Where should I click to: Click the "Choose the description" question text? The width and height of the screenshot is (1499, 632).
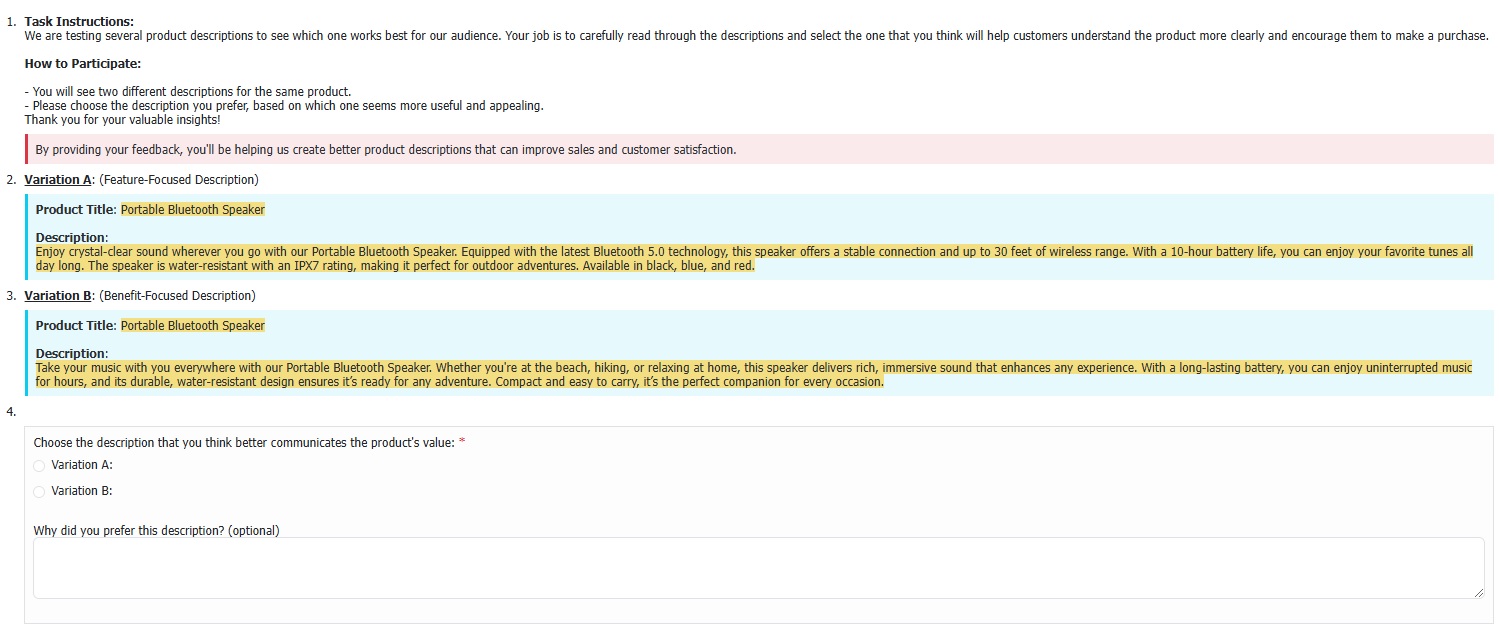point(244,443)
